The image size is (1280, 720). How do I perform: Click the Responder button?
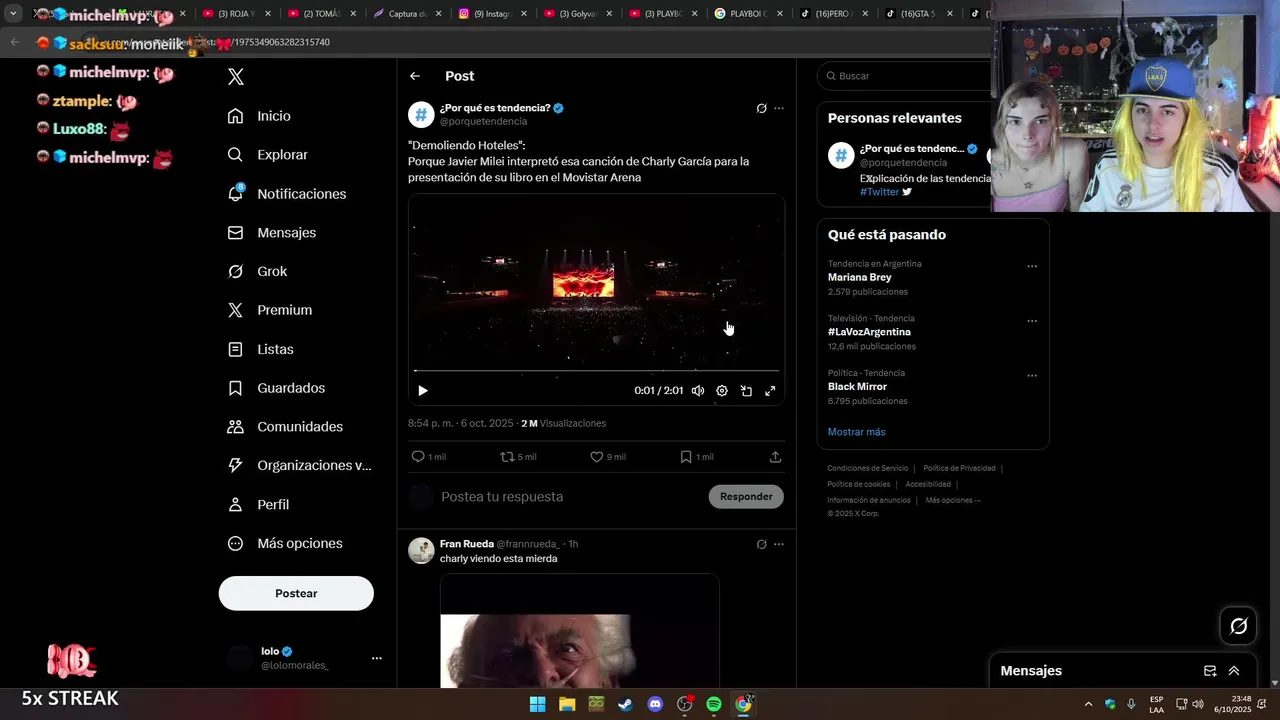746,497
